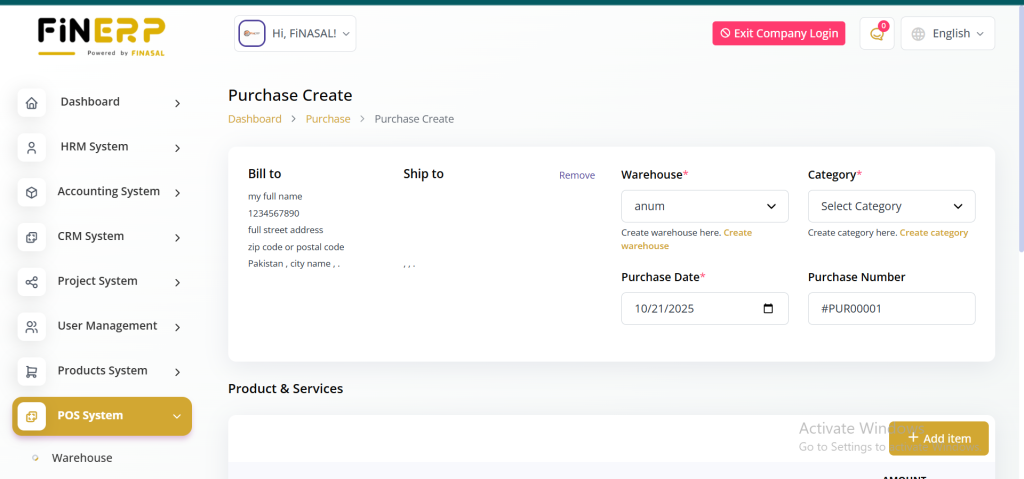Screen dimensions: 1024x479
Task: Open the chat notifications bell icon
Action: [877, 34]
